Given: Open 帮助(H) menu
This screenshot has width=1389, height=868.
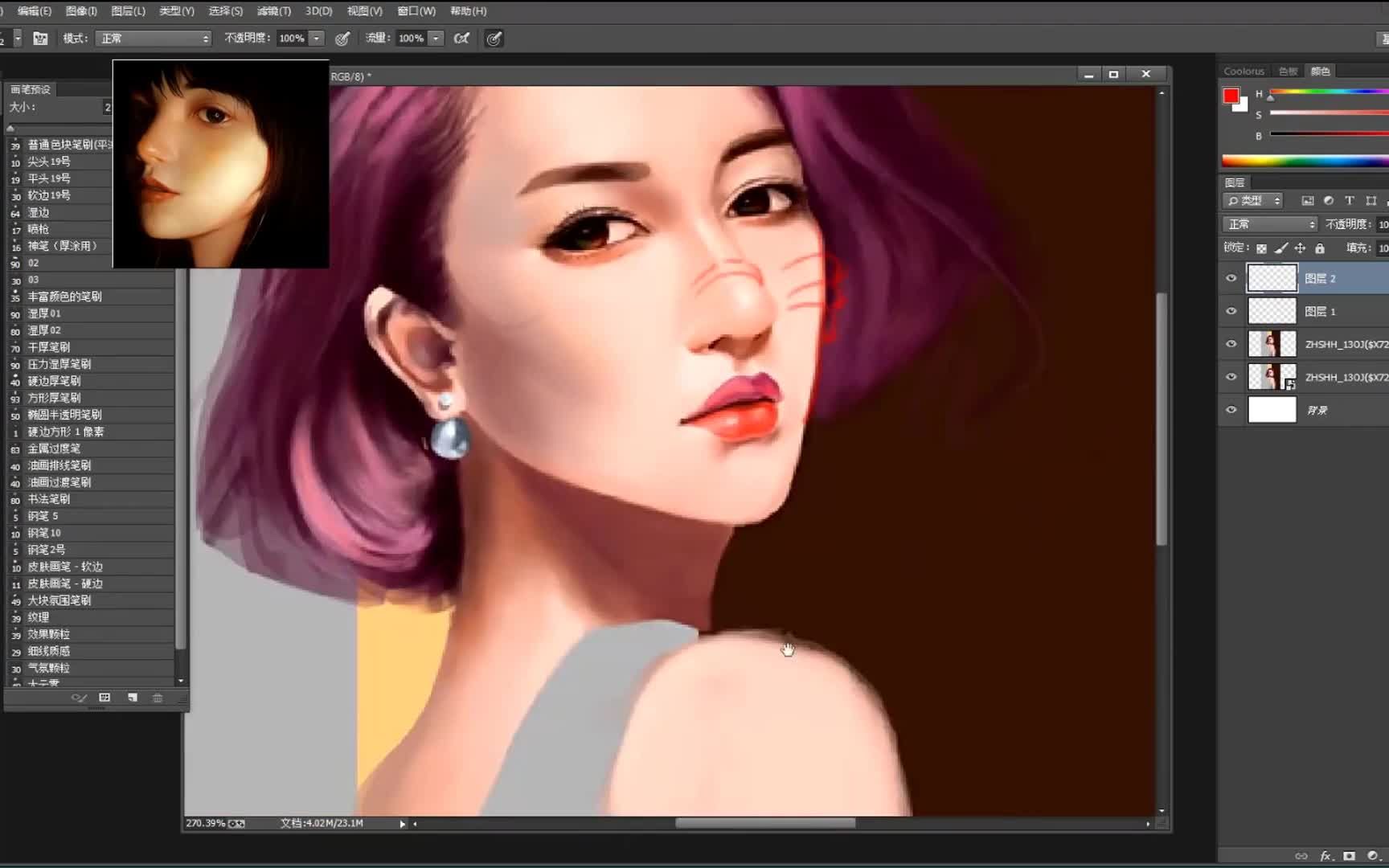Looking at the screenshot, I should pyautogui.click(x=468, y=11).
